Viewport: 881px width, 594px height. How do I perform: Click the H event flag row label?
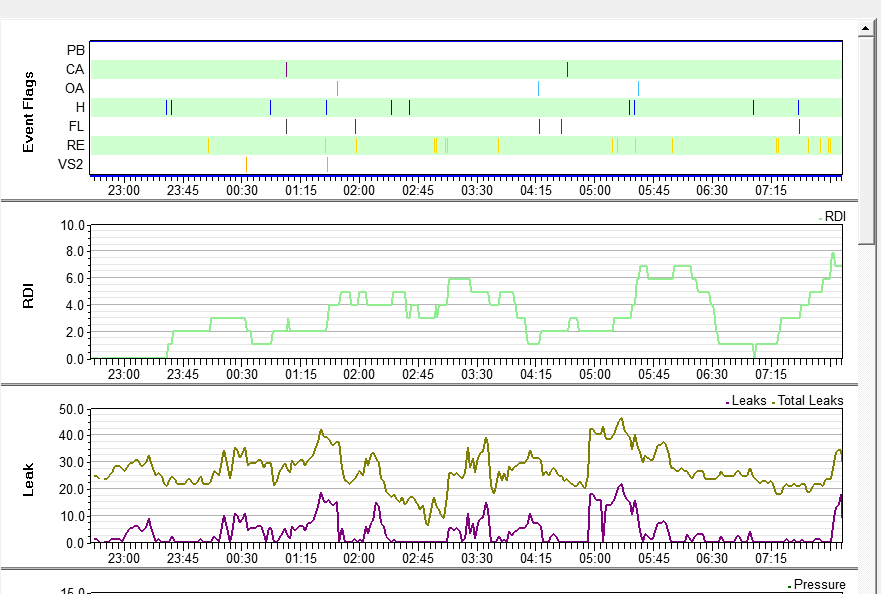[80, 107]
